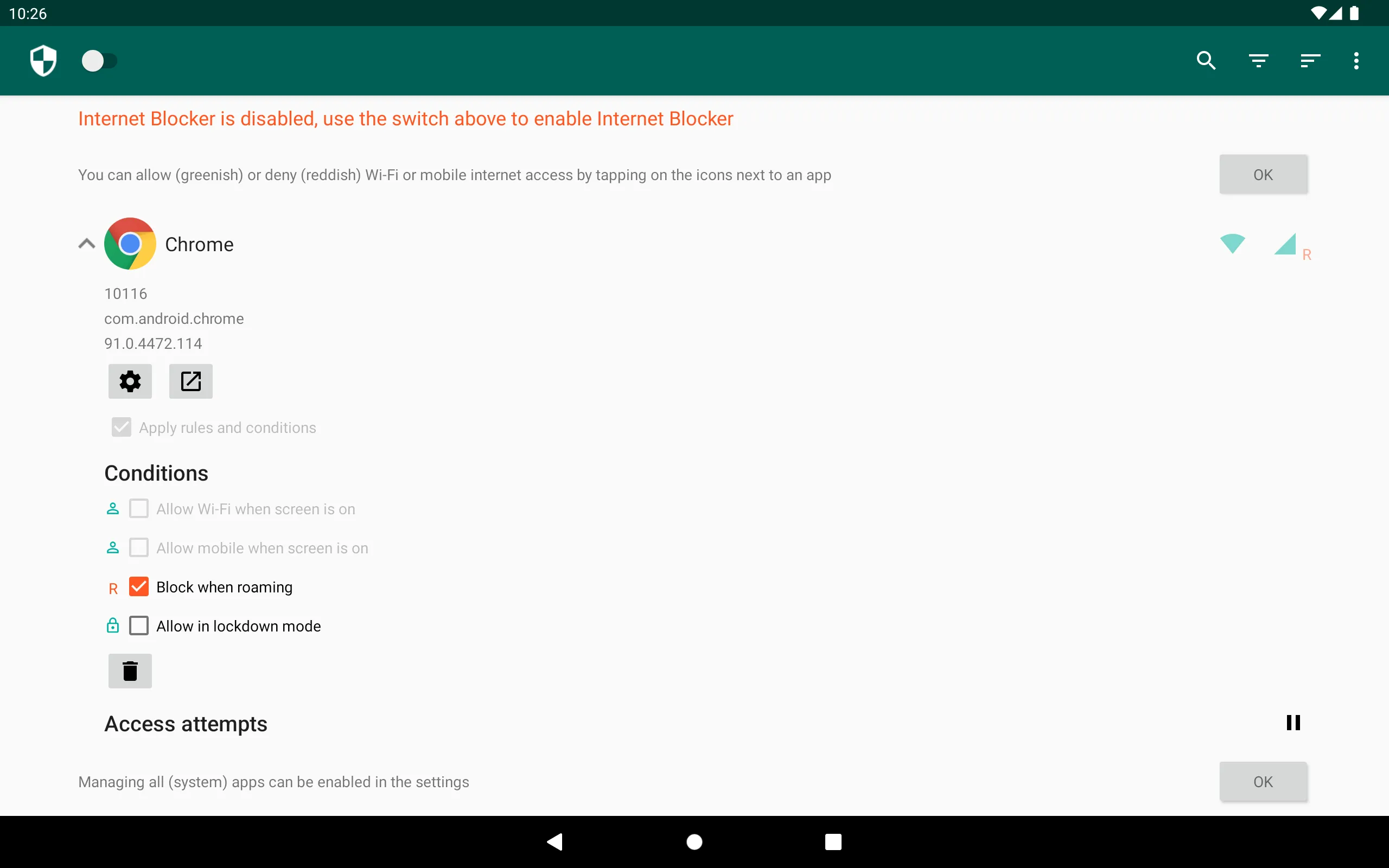
Task: Collapse the Chrome app entry
Action: click(x=87, y=244)
